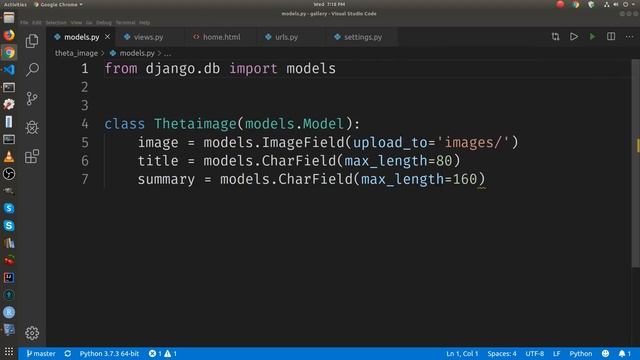Open OBS Studio from the dock
The width and height of the screenshot is (640, 360).
[9, 174]
